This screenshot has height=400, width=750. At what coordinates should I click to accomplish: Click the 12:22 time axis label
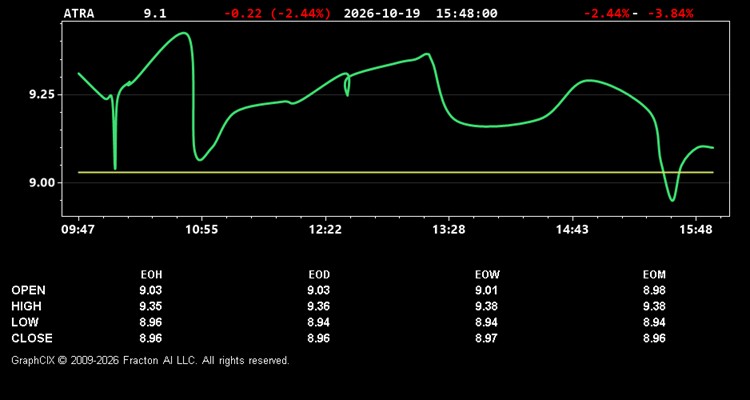[x=325, y=230]
